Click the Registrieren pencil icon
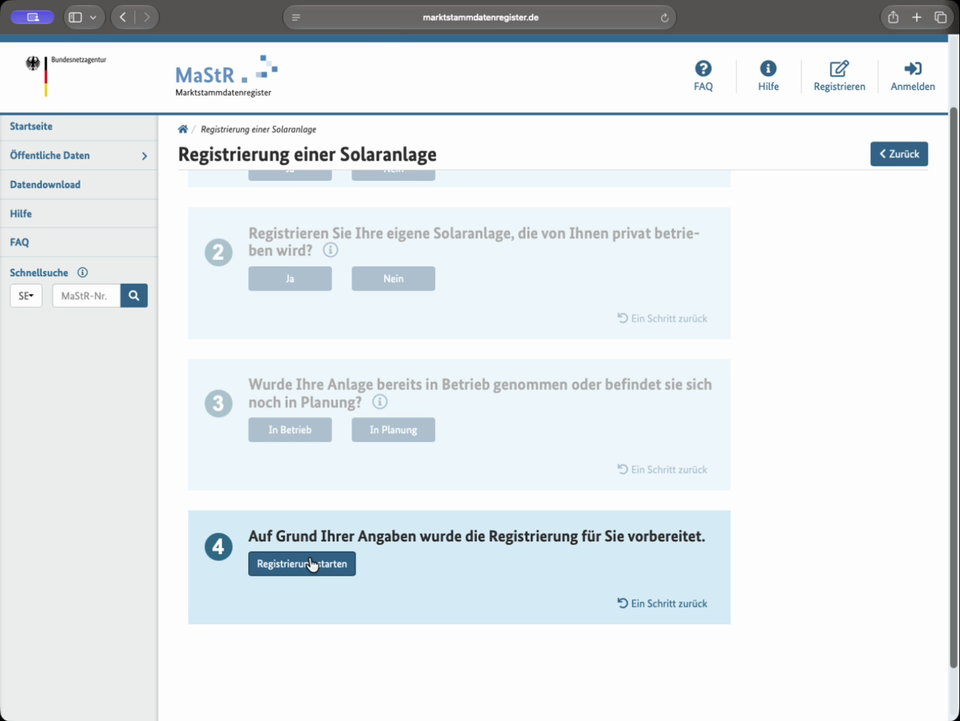Screen dimensions: 960x721 (839, 69)
